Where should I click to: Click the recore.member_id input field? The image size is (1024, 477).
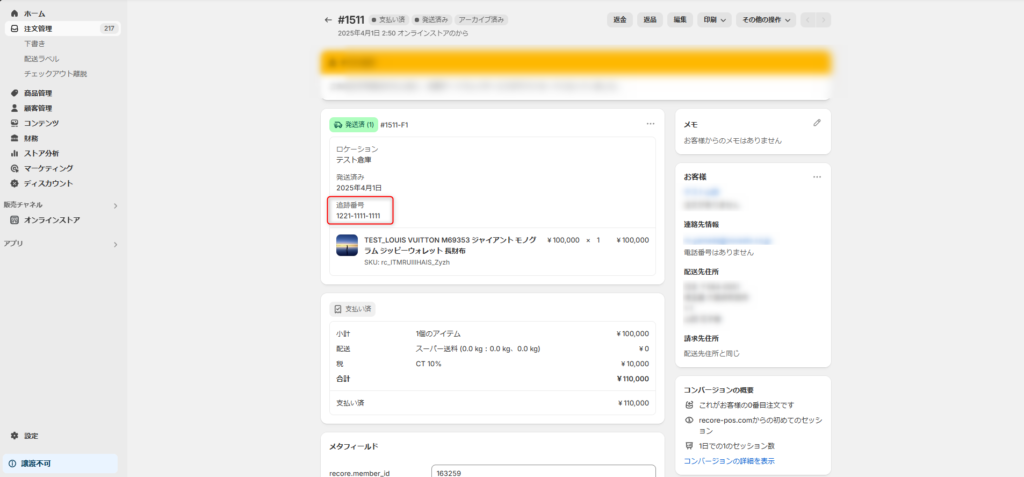click(x=543, y=472)
